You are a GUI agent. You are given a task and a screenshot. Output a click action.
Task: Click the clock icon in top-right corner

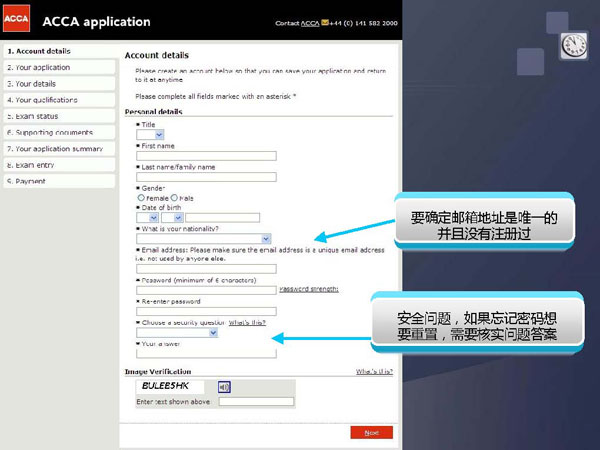[574, 45]
